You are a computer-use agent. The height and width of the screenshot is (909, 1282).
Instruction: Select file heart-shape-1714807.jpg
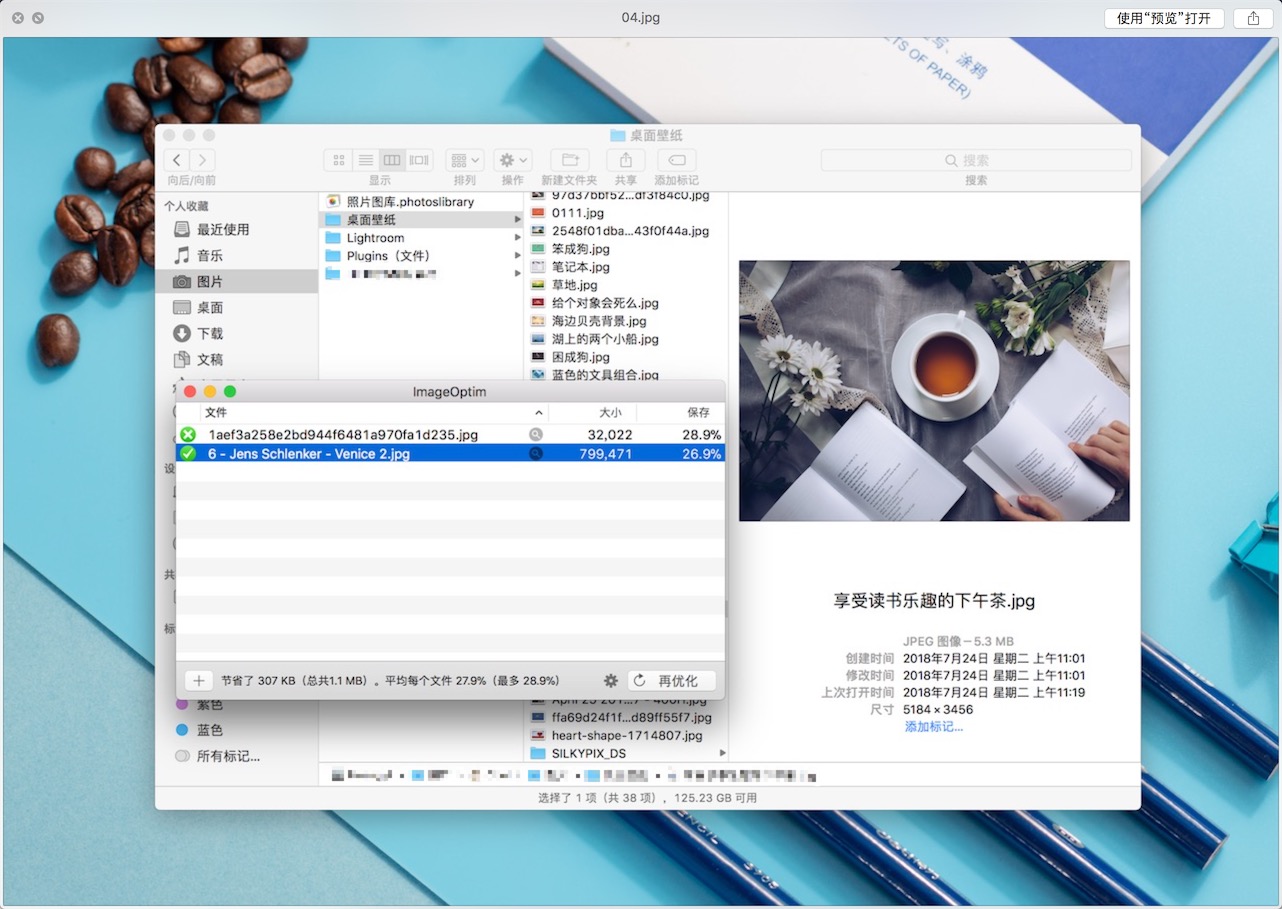click(x=626, y=735)
